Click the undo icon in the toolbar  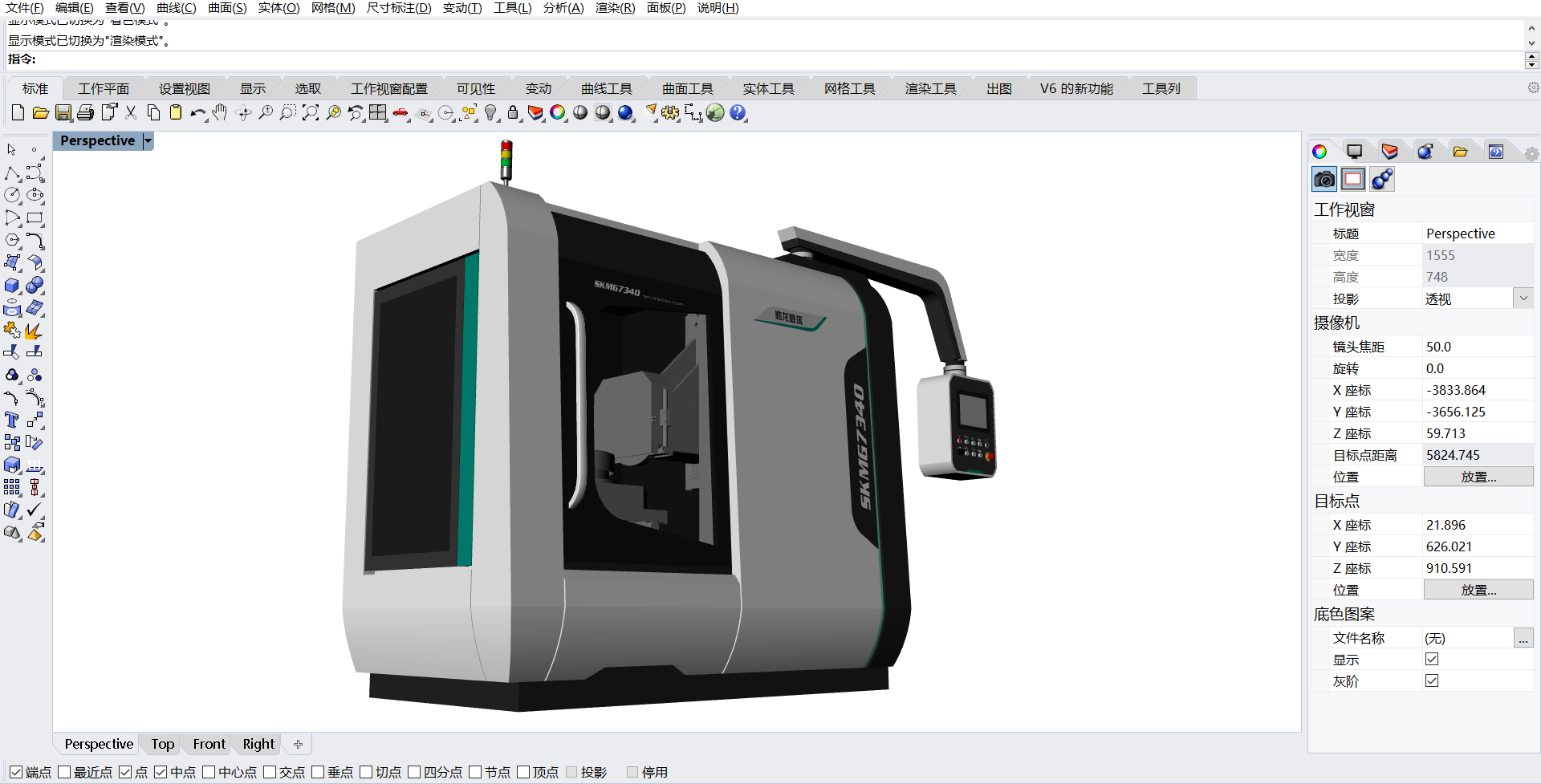click(x=197, y=112)
